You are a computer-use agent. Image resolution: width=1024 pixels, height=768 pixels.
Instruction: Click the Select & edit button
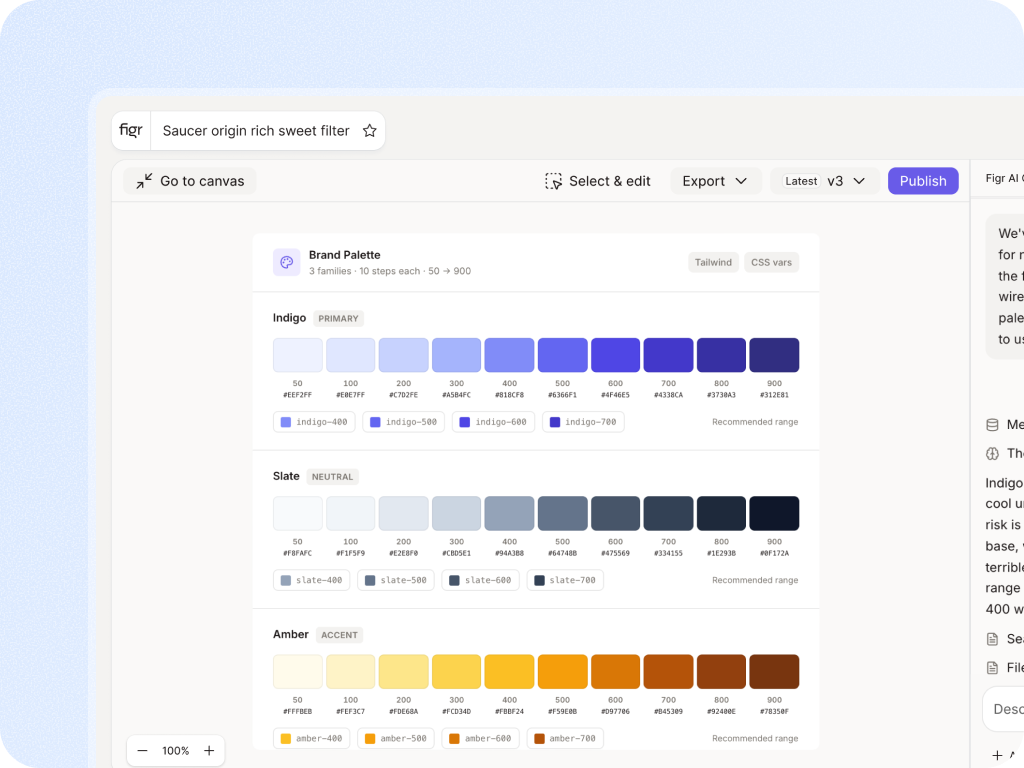point(598,181)
